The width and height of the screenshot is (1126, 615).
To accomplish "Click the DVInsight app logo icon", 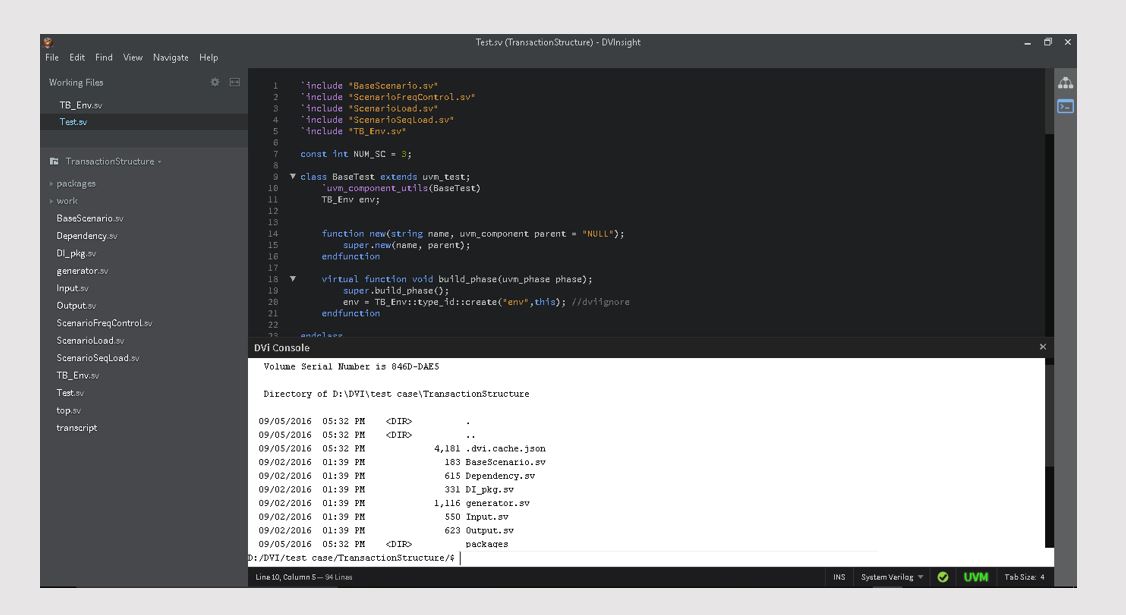I will 48,42.
